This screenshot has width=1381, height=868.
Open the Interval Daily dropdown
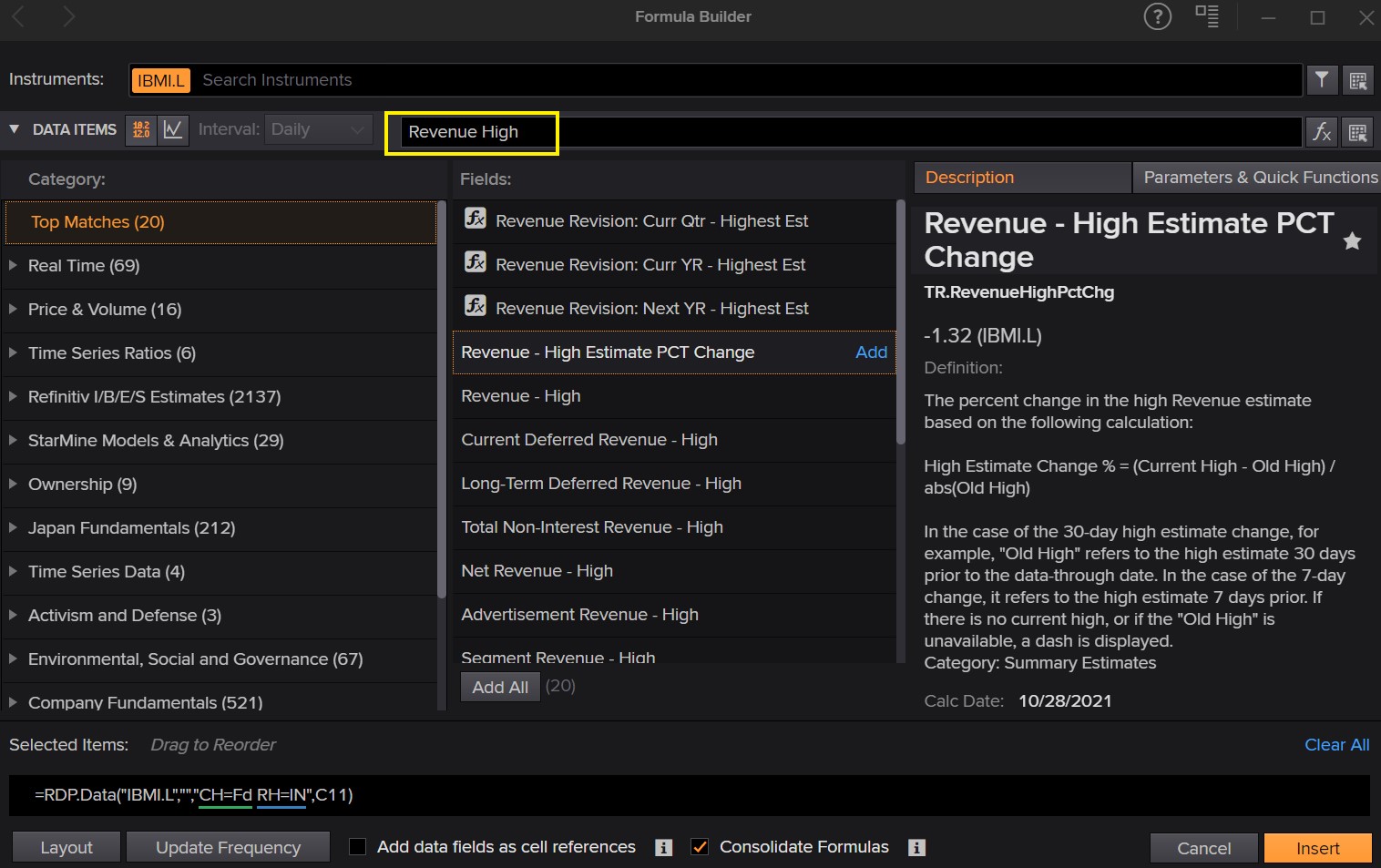coord(319,129)
